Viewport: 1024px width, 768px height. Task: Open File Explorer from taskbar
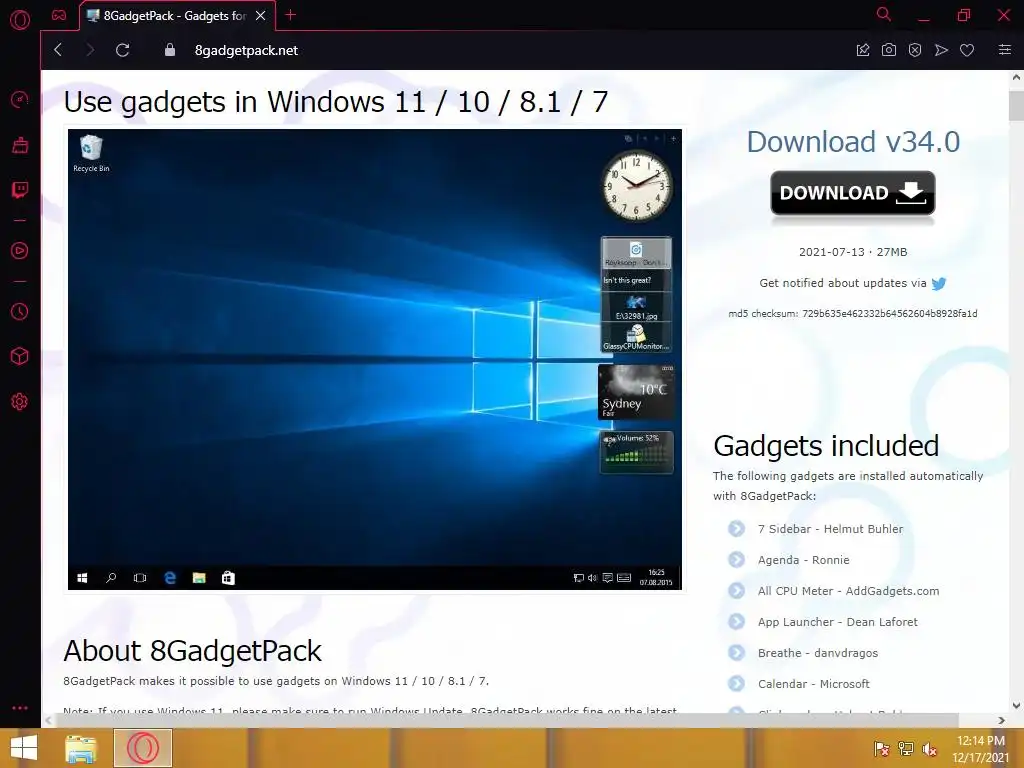(81, 748)
